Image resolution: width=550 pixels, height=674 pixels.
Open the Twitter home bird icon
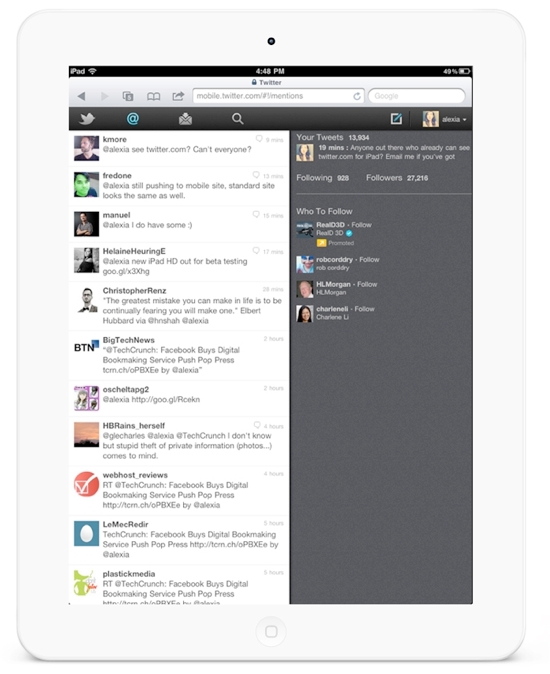point(87,119)
